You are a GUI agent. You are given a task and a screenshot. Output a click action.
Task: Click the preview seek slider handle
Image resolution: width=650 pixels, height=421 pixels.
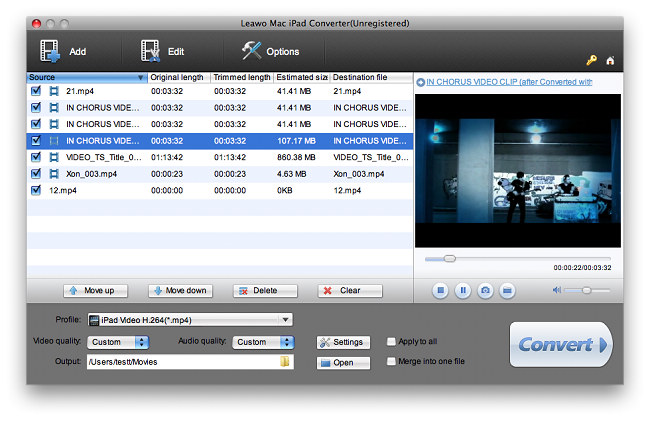tap(449, 259)
